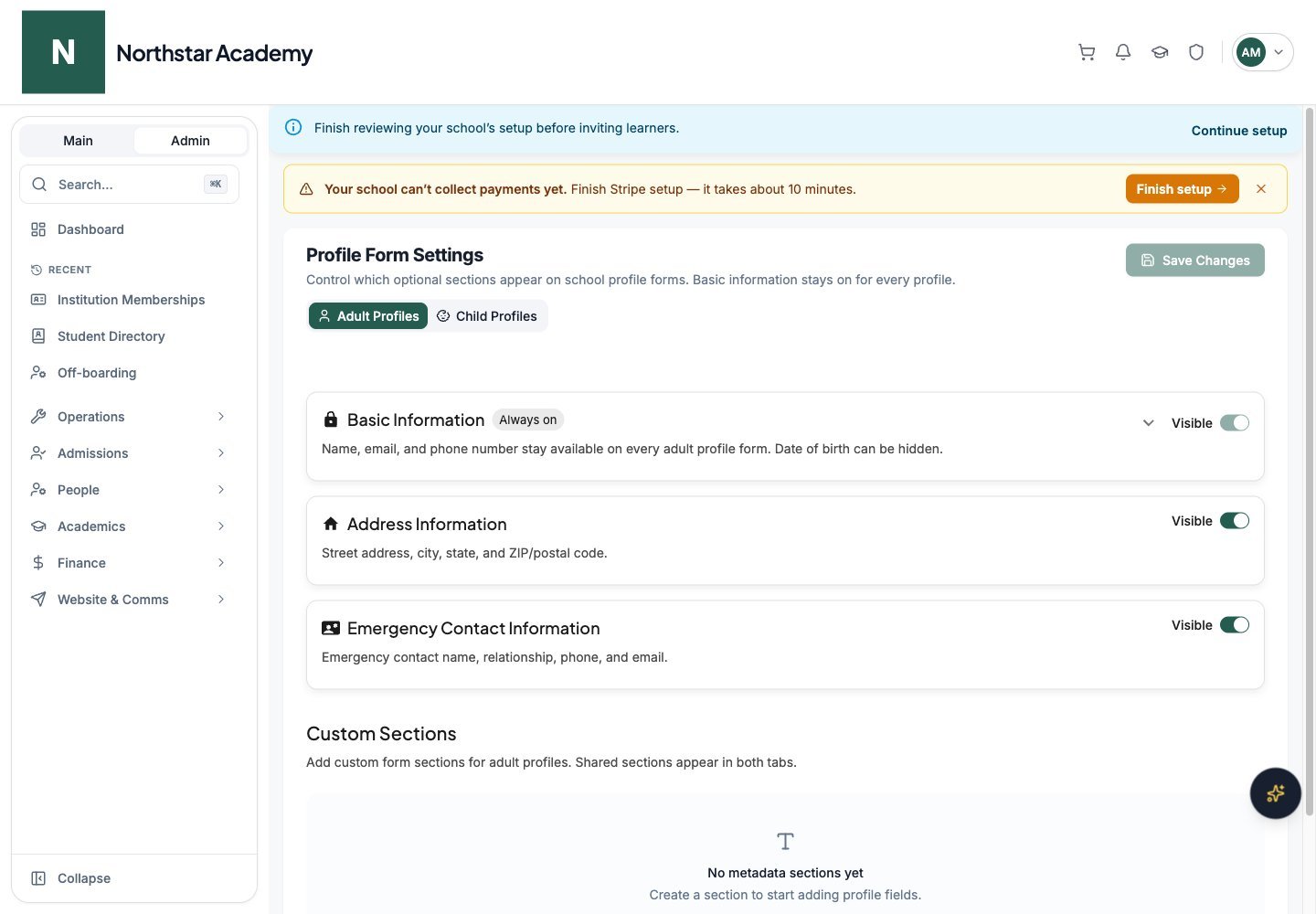This screenshot has height=914, width=1316.
Task: Click the page vertical scrollbar
Action: point(1309,462)
